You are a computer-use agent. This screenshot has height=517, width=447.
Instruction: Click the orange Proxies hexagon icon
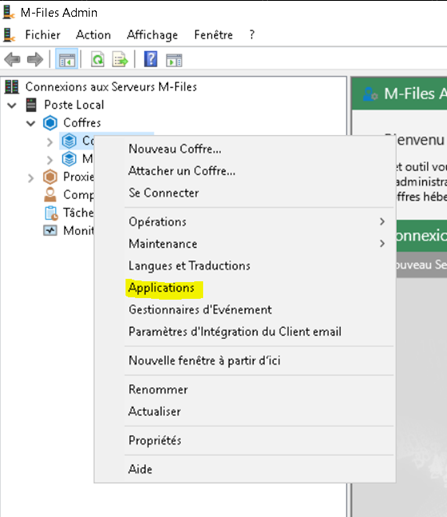(x=50, y=177)
